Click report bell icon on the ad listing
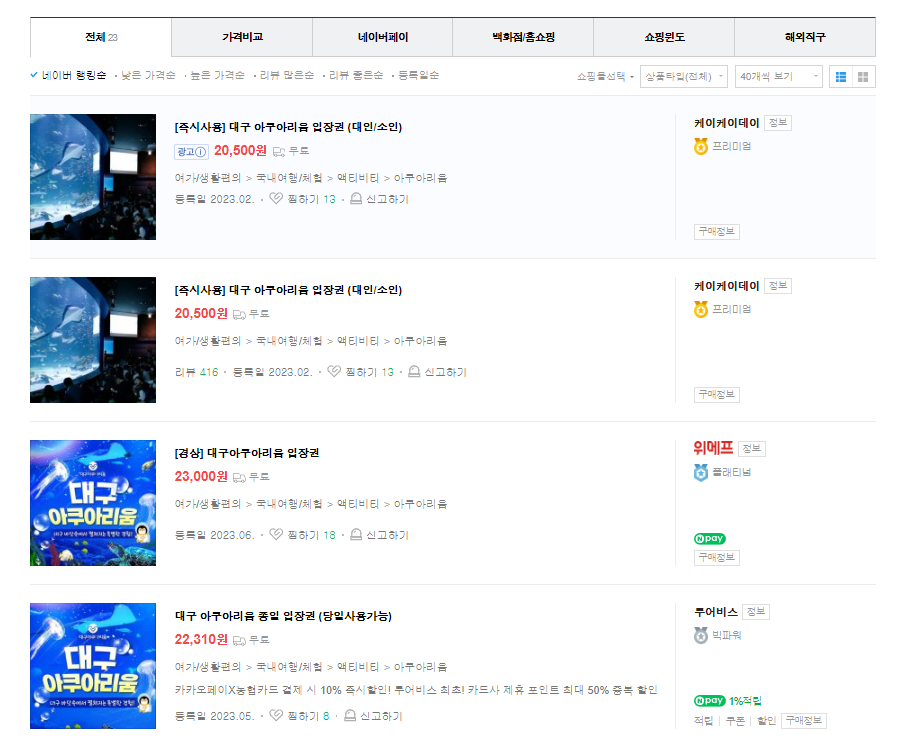This screenshot has width=902, height=741. (356, 198)
